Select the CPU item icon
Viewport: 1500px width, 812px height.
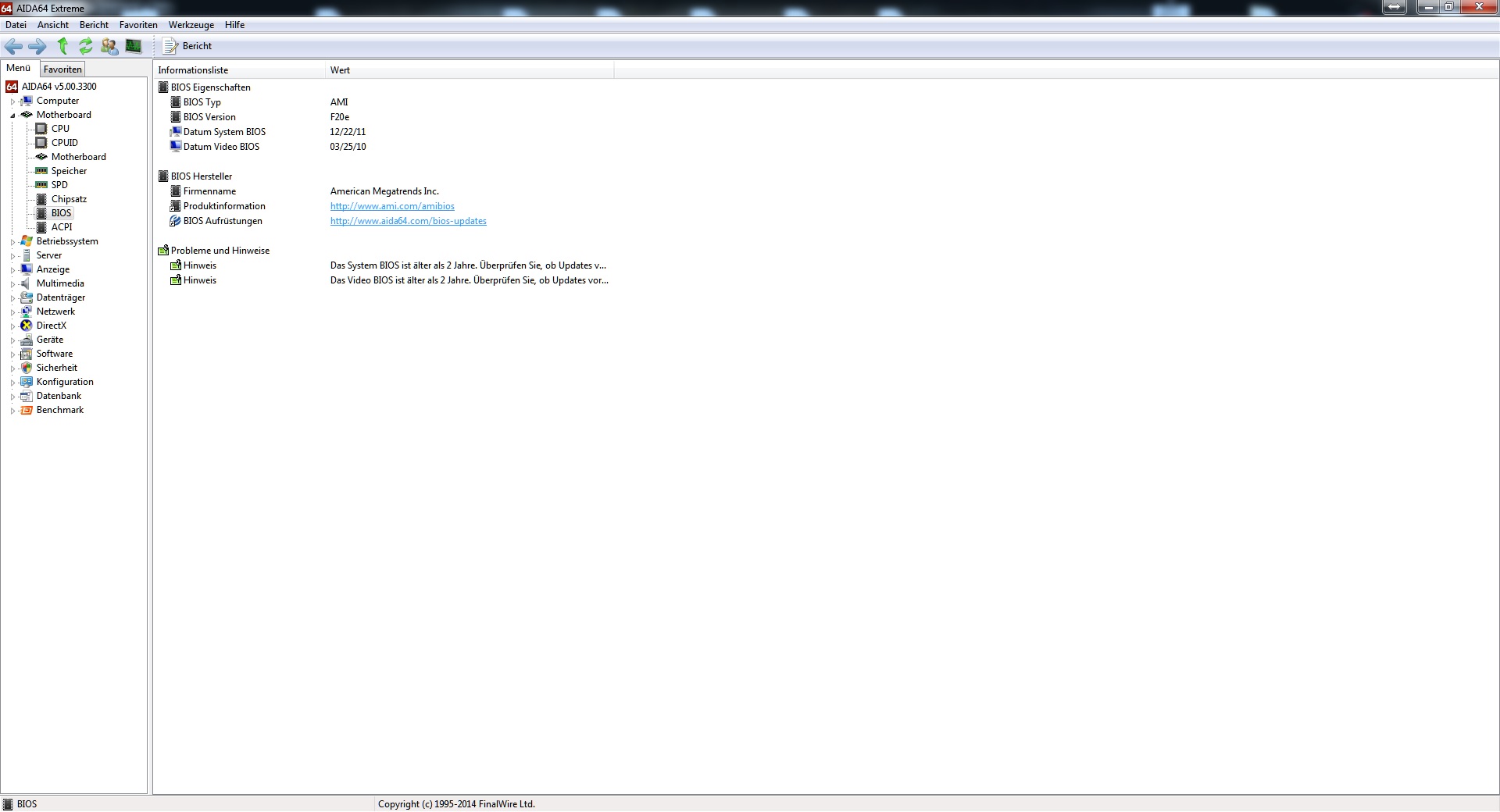pos(41,129)
